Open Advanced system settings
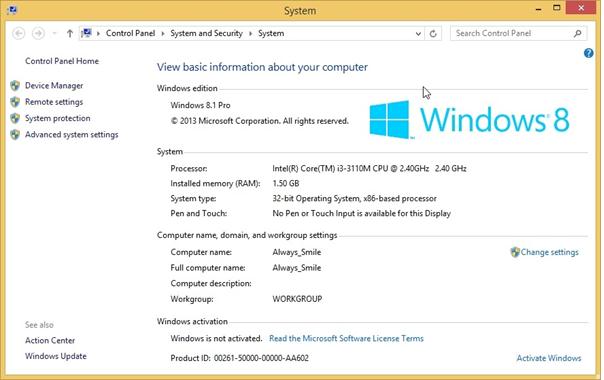This screenshot has width=604, height=380. tap(71, 135)
